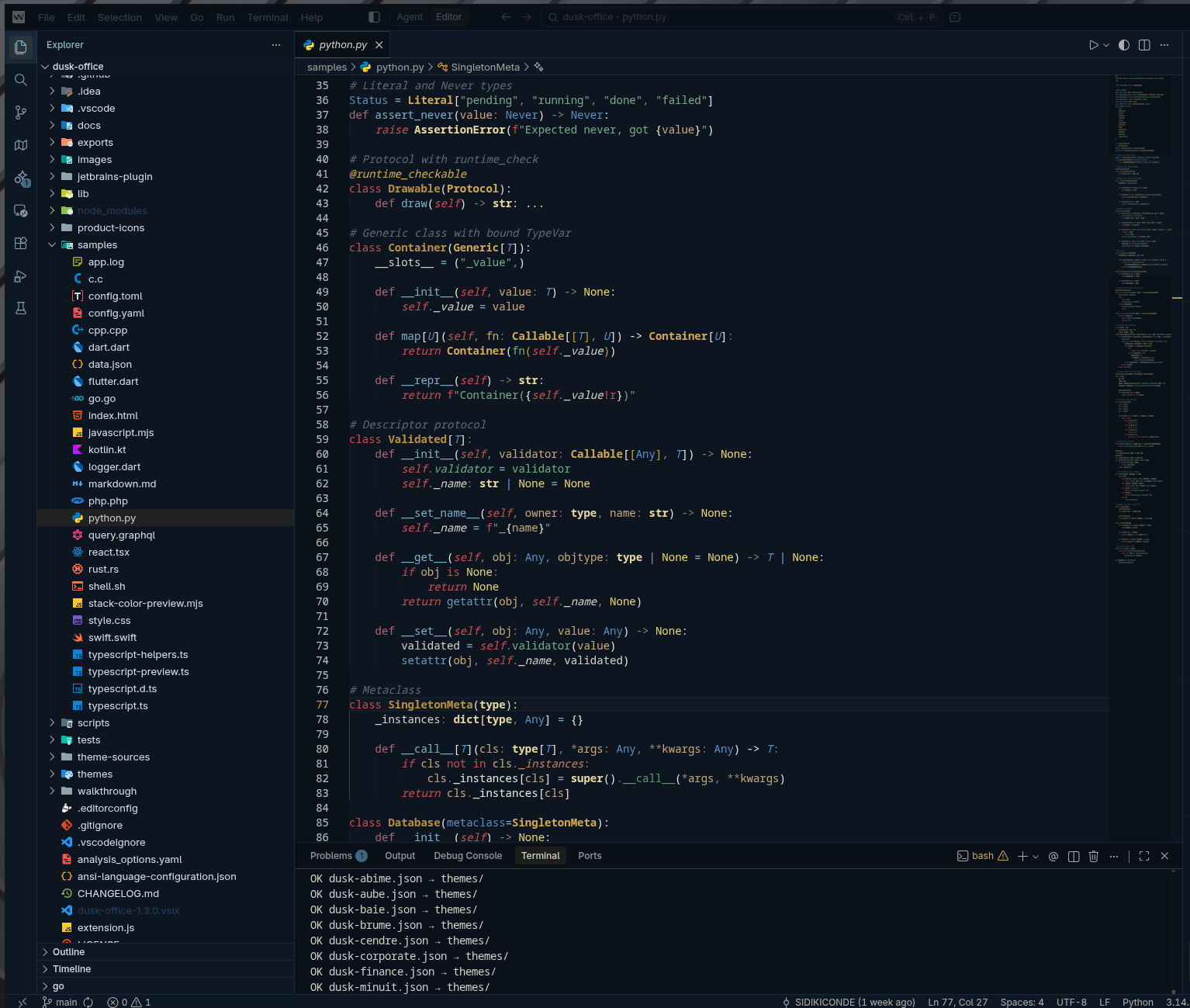Add a new terminal with plus
1190x1008 pixels.
click(1022, 856)
